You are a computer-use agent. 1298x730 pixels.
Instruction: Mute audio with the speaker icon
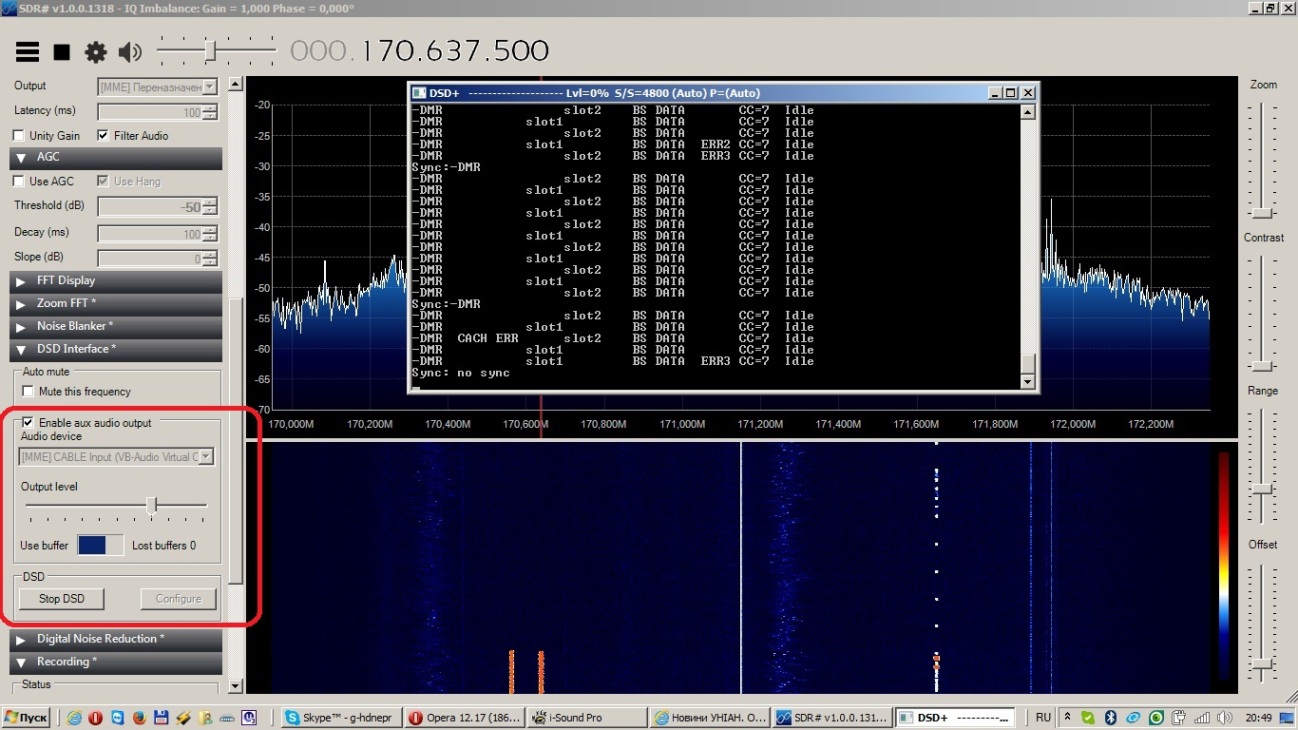click(x=130, y=52)
